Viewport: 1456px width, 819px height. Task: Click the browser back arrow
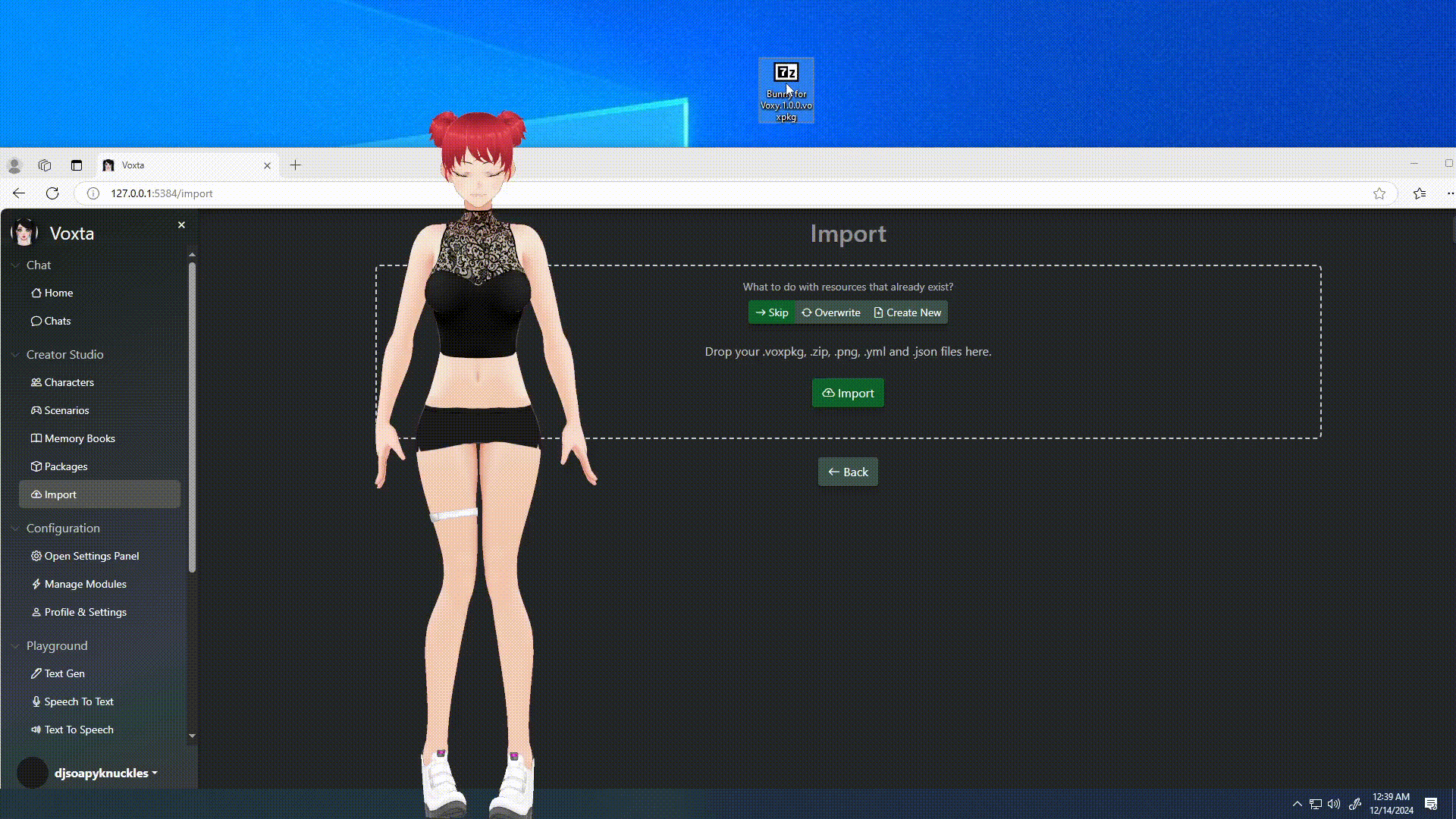pos(19,193)
